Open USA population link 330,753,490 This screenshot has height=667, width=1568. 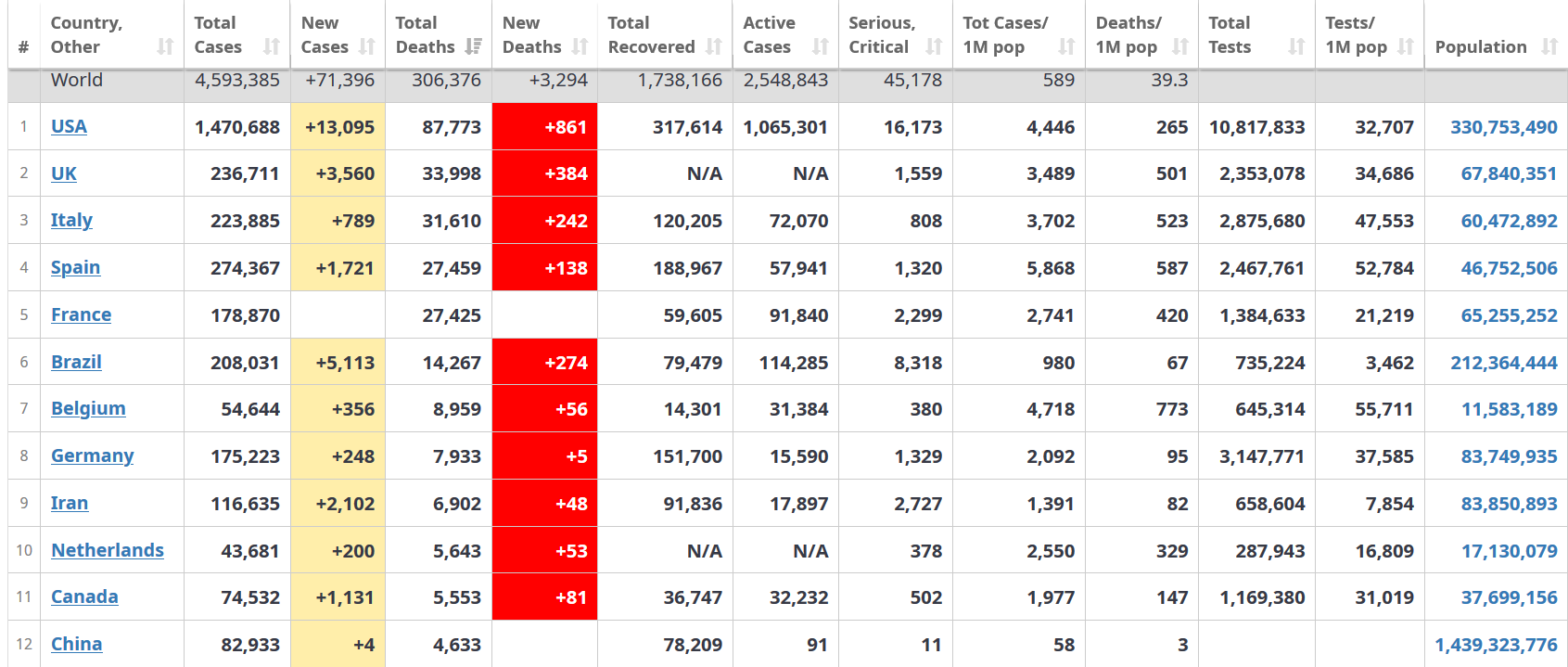[x=1504, y=127]
